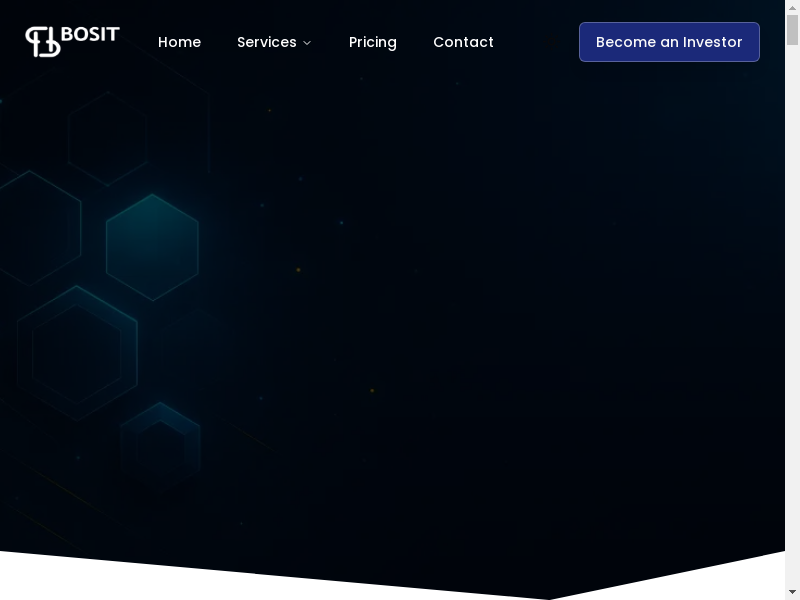
Task: Open the Pricing page
Action: tap(372, 42)
